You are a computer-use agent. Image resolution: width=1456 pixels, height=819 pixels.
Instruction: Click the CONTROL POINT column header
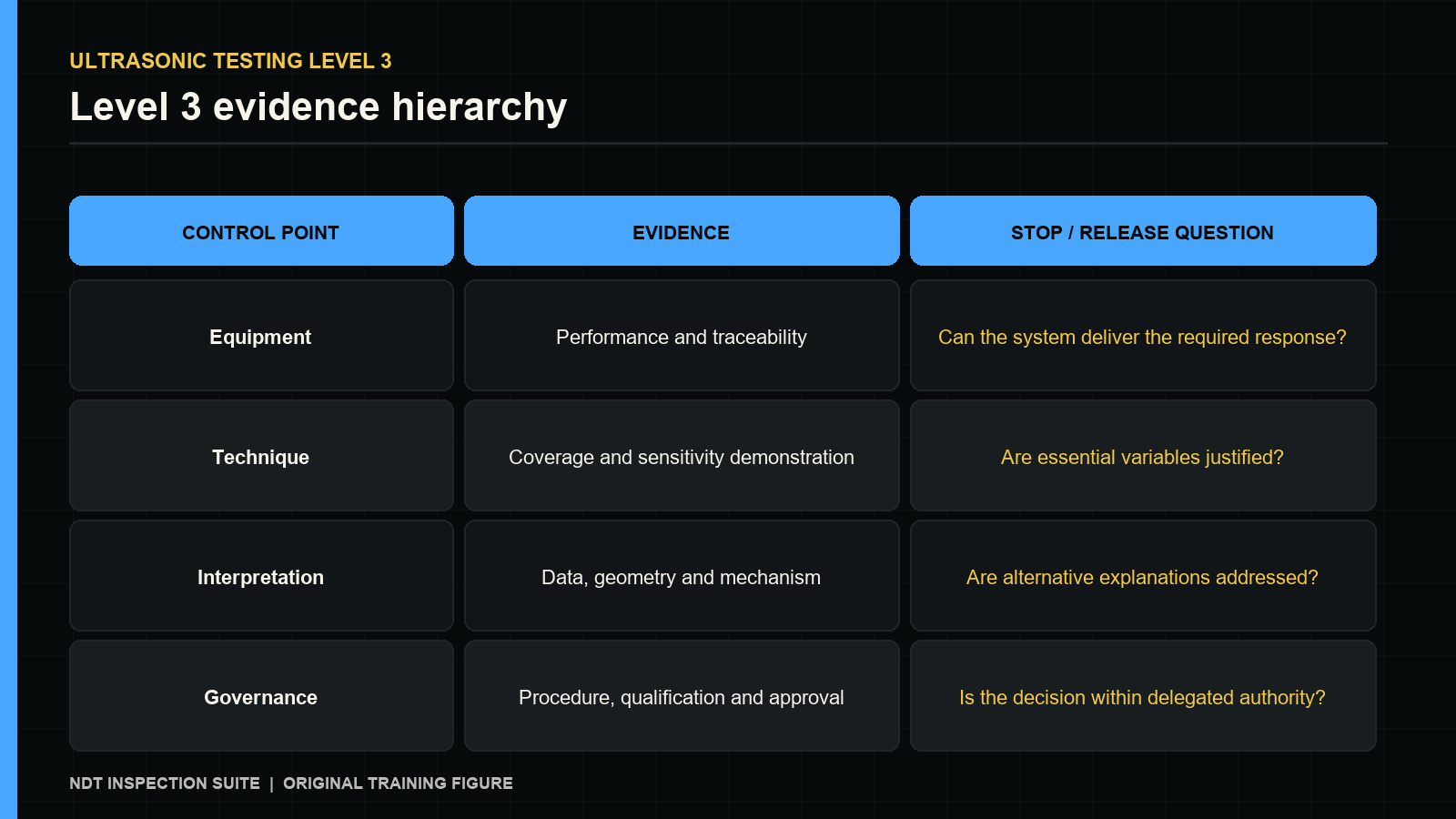[x=261, y=231]
